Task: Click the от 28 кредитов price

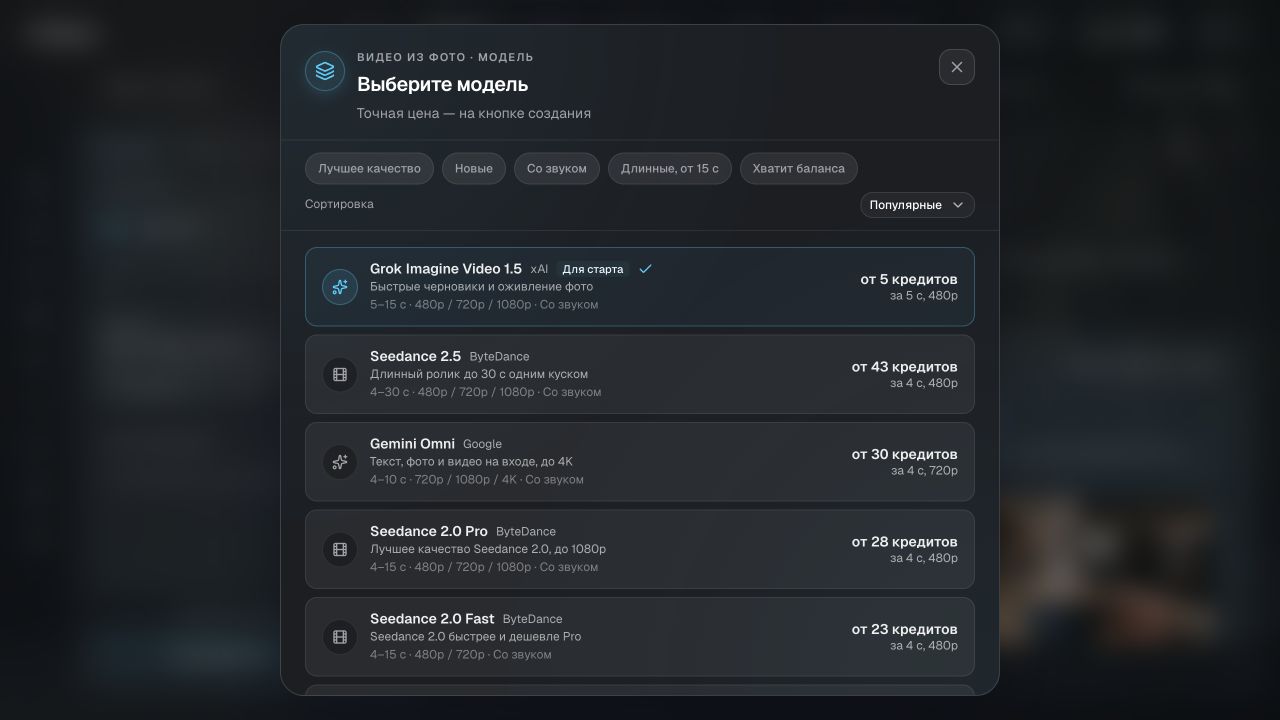Action: click(x=905, y=542)
